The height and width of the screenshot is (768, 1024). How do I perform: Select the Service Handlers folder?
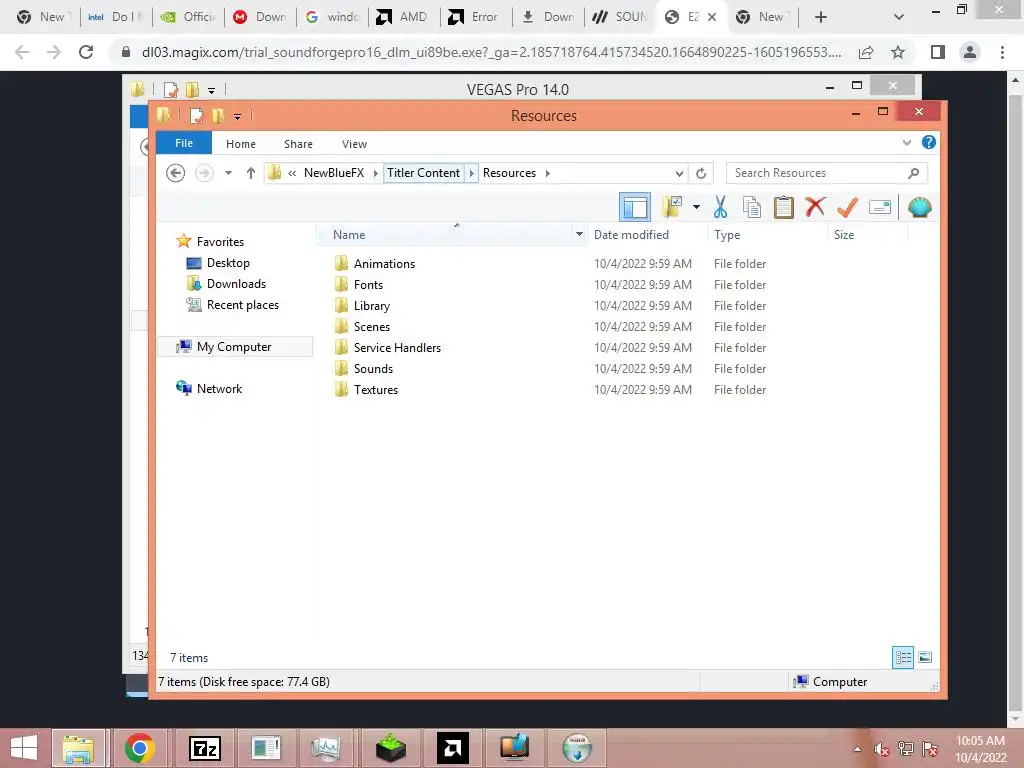pos(397,347)
